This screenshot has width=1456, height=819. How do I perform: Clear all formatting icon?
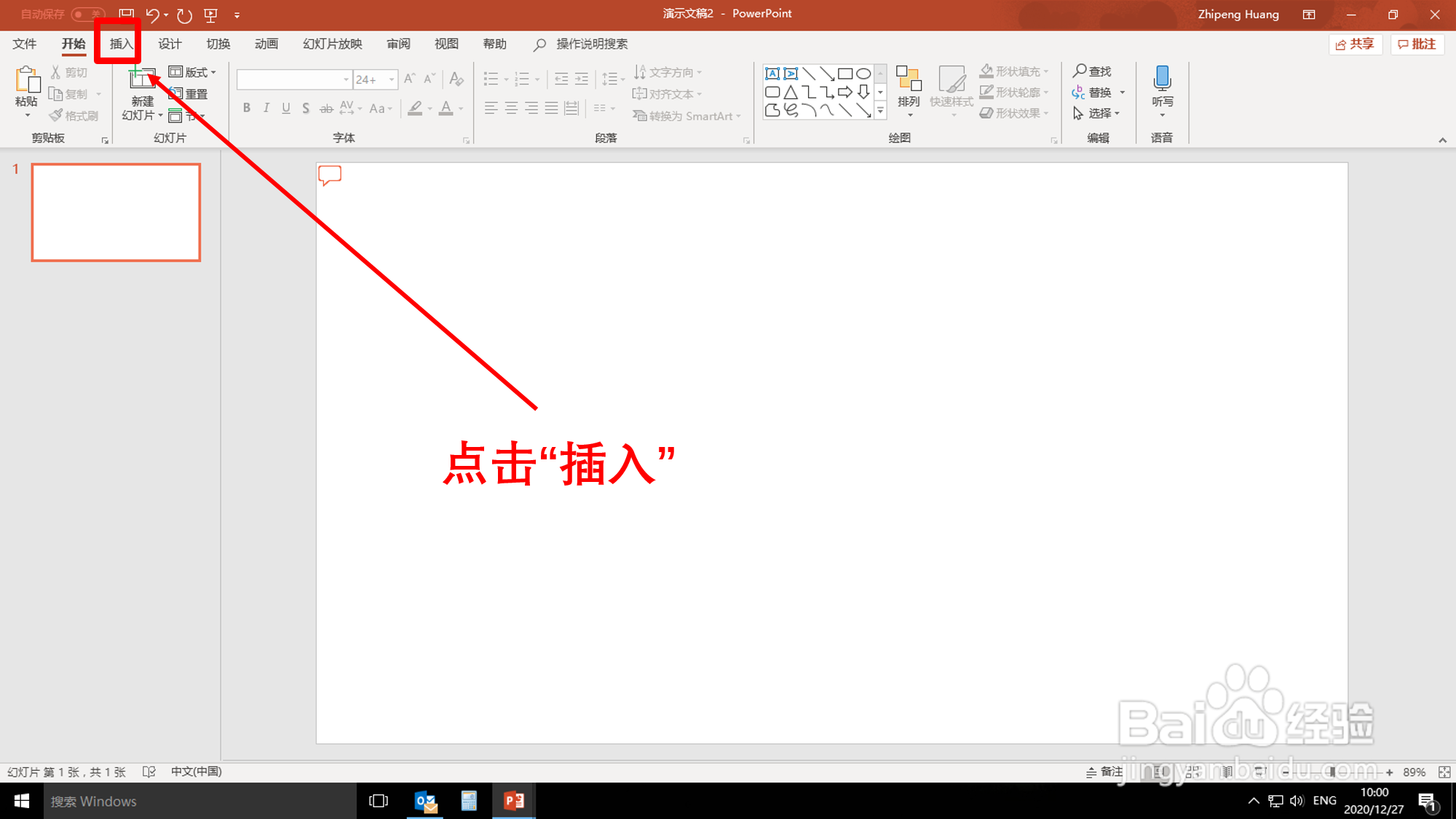click(456, 79)
